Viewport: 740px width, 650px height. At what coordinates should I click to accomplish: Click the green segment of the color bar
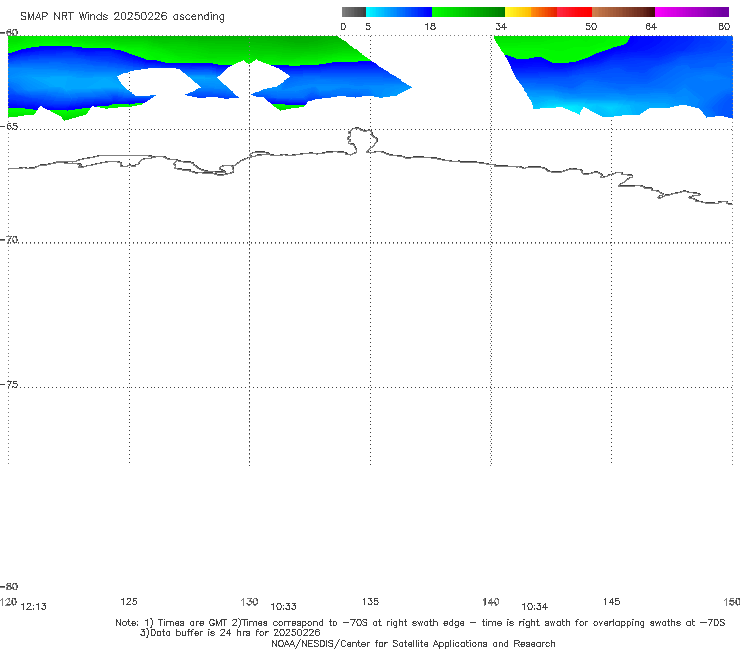[x=468, y=12]
